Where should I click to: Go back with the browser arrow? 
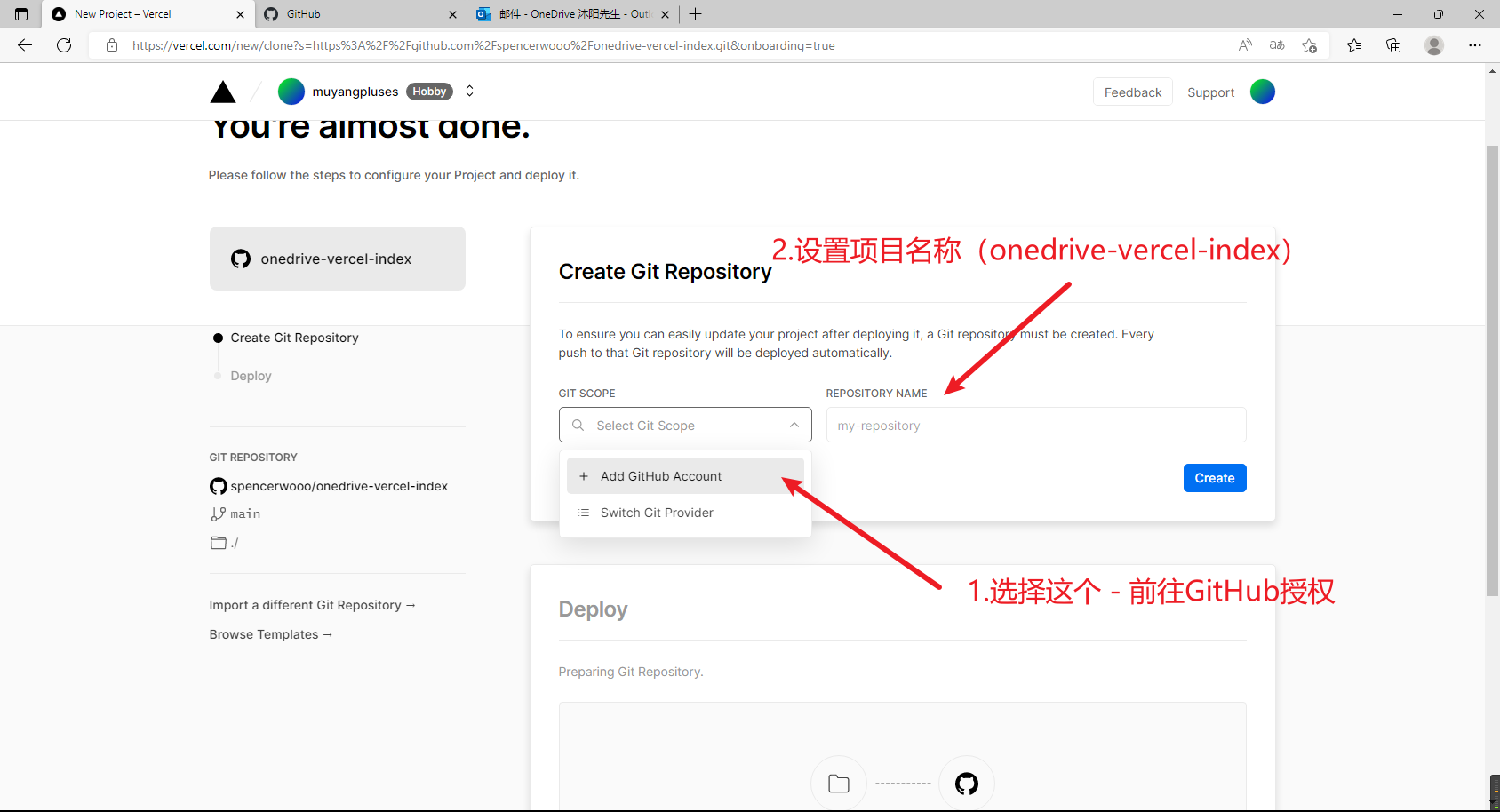(x=25, y=45)
